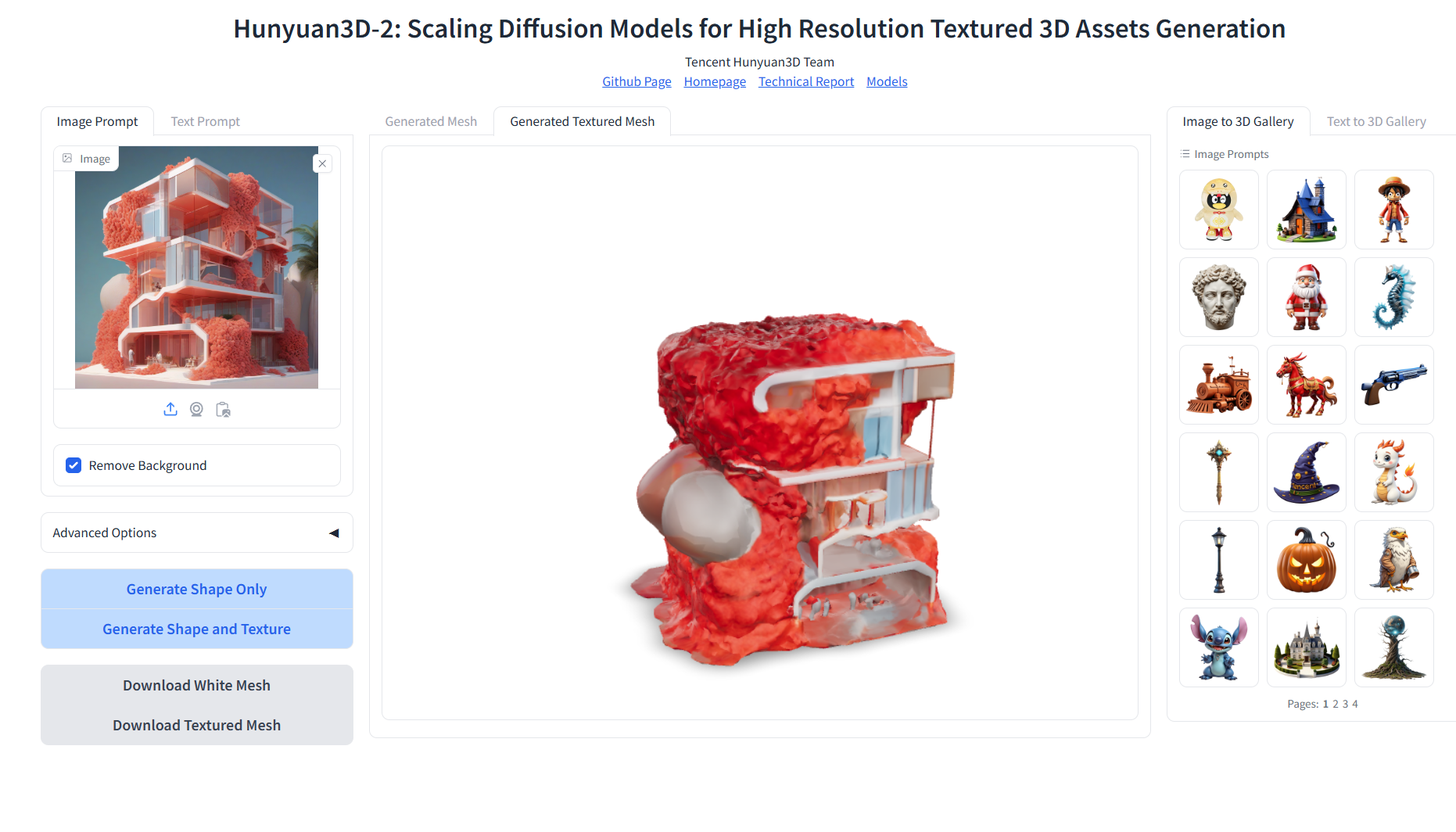Open the Generated Mesh tab
The height and width of the screenshot is (832, 1456).
point(431,121)
